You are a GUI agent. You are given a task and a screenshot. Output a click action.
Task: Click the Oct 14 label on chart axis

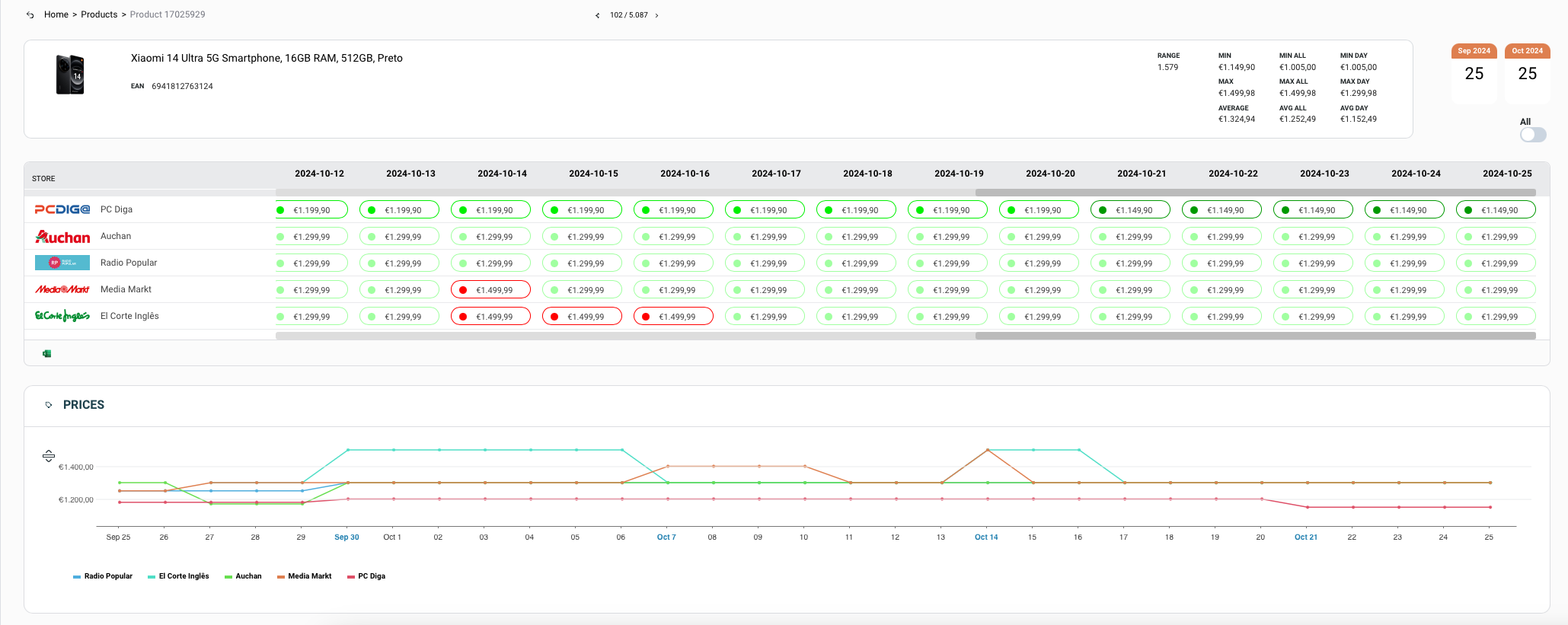coord(986,537)
